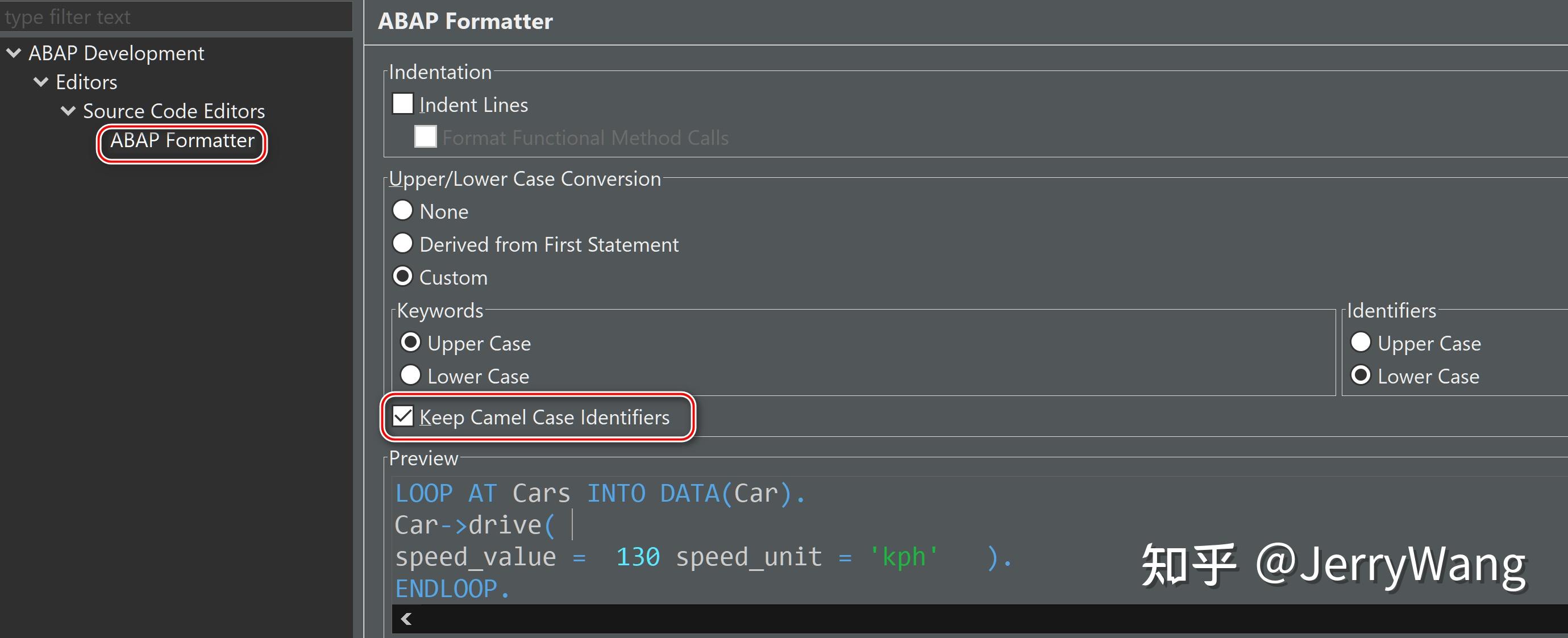Image resolution: width=1568 pixels, height=638 pixels.
Task: Set Identifiers to Upper Case
Action: tap(1362, 343)
